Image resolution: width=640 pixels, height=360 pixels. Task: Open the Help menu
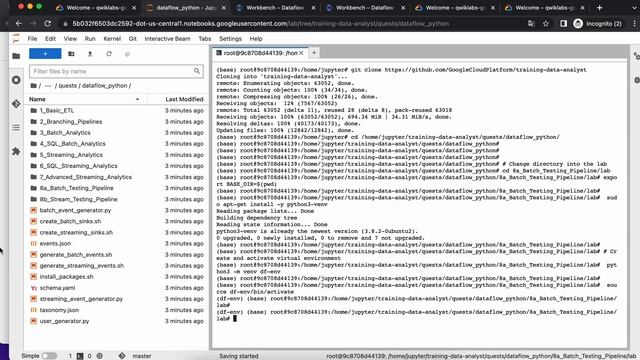(x=256, y=39)
